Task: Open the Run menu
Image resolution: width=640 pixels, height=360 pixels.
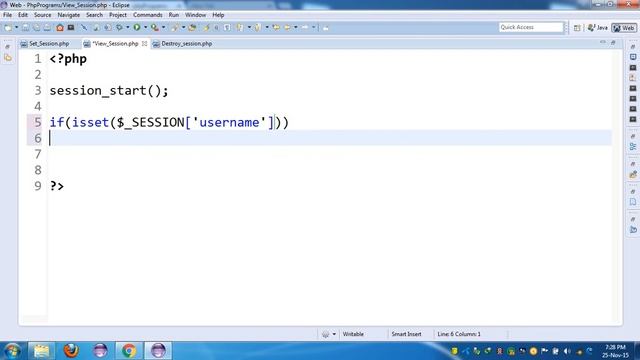Action: (173, 15)
